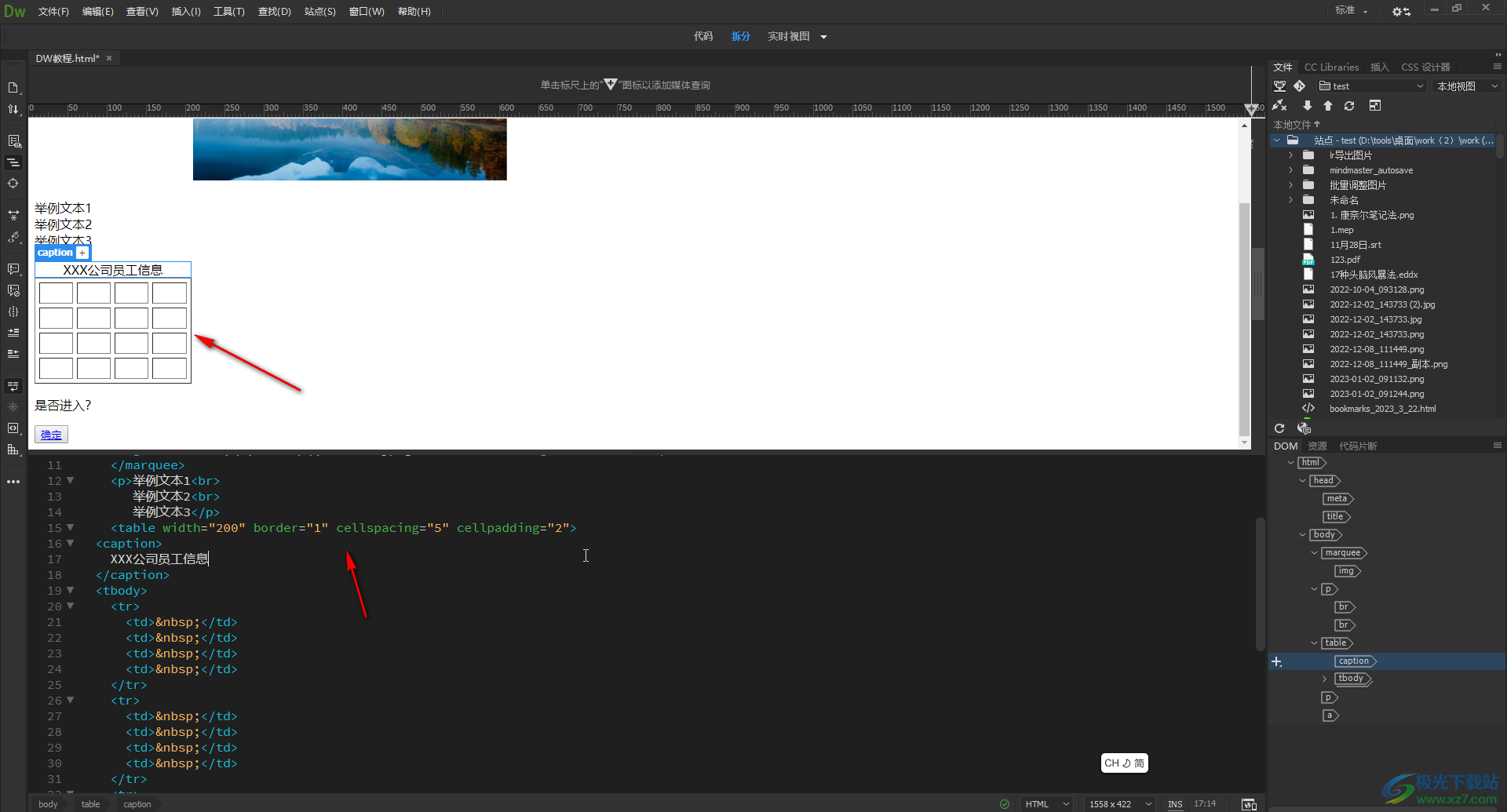Toggle Inspect mode crosshair icon
The image size is (1507, 812).
coord(13,184)
